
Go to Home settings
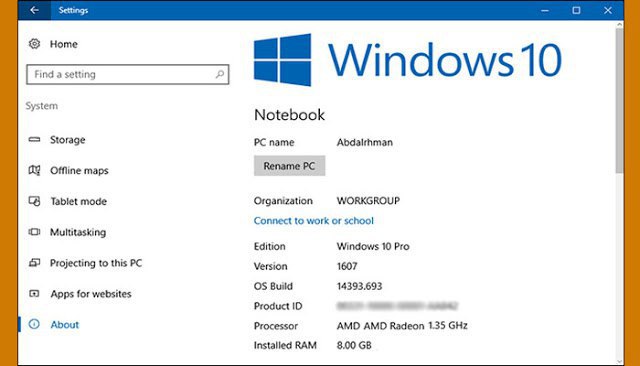(64, 44)
